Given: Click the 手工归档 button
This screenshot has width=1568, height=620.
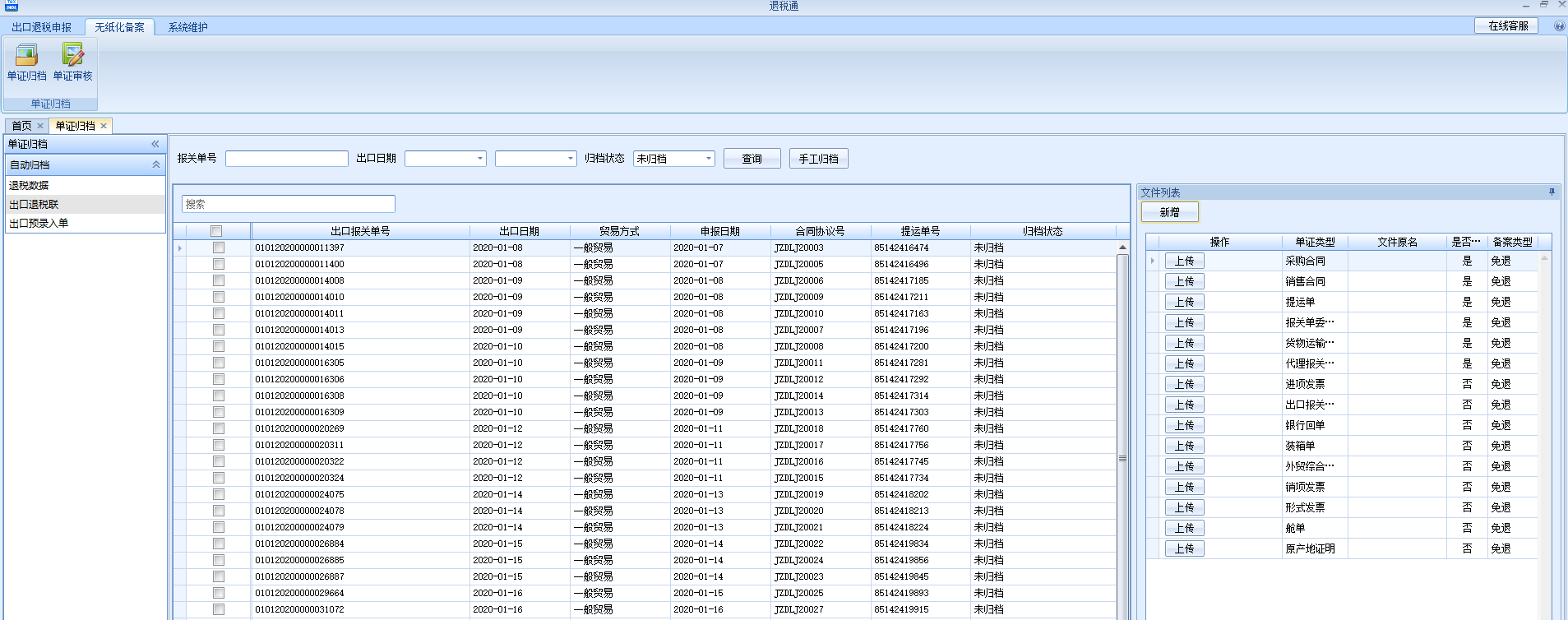Looking at the screenshot, I should pos(819,159).
